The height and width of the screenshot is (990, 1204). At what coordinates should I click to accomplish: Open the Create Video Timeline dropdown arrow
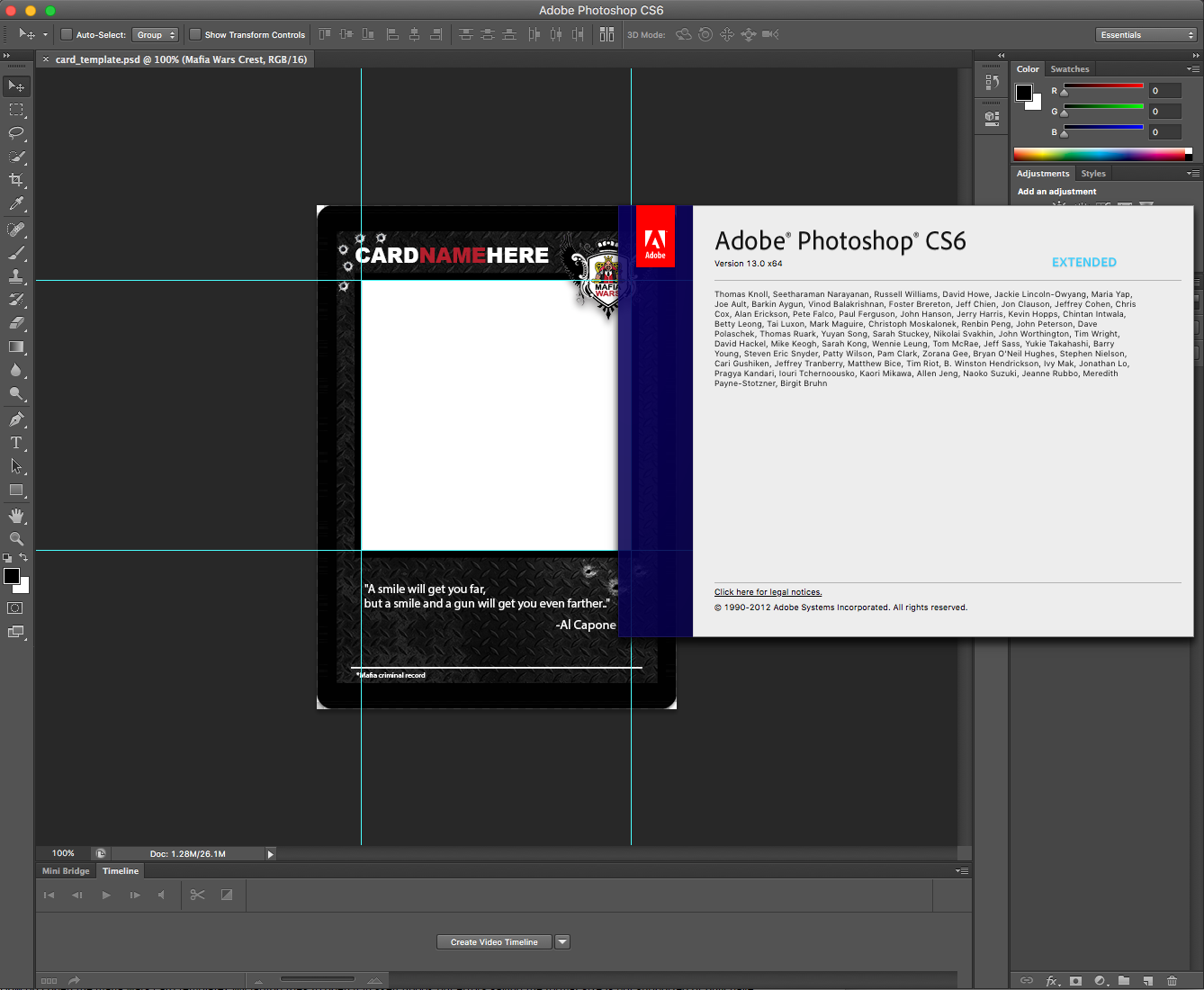(x=562, y=942)
